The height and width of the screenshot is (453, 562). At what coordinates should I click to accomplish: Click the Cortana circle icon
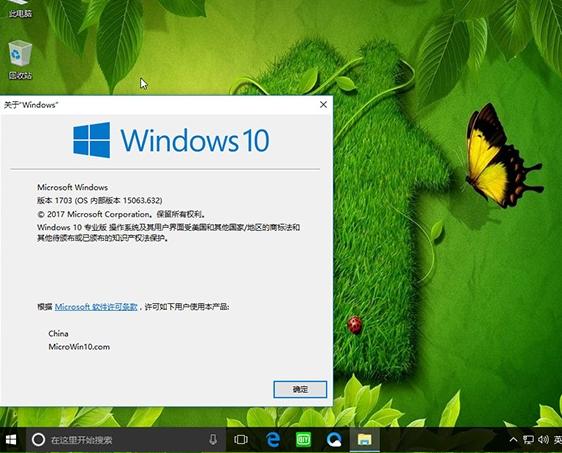pos(38,440)
